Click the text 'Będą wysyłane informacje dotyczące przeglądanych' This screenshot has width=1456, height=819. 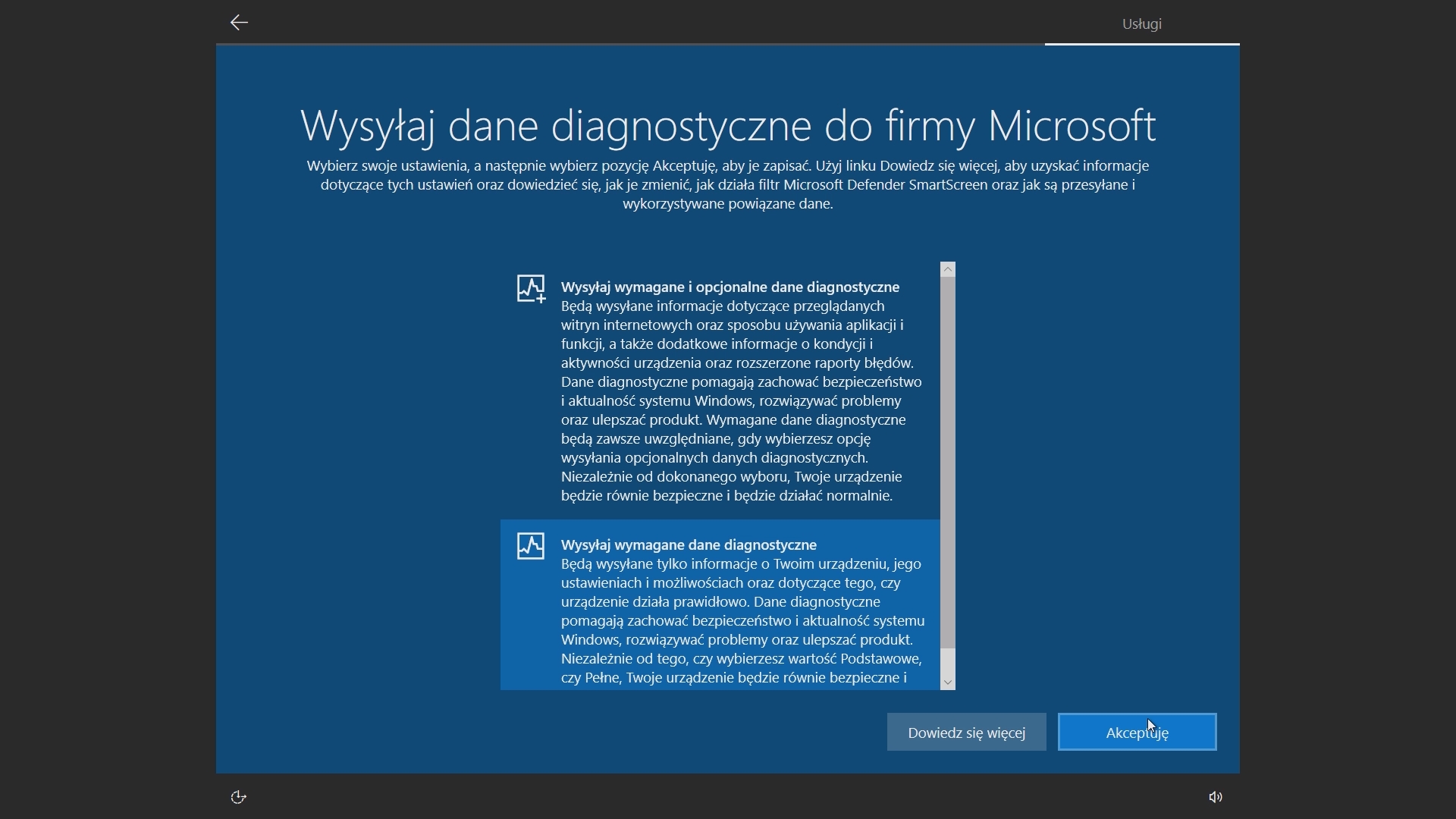click(723, 306)
